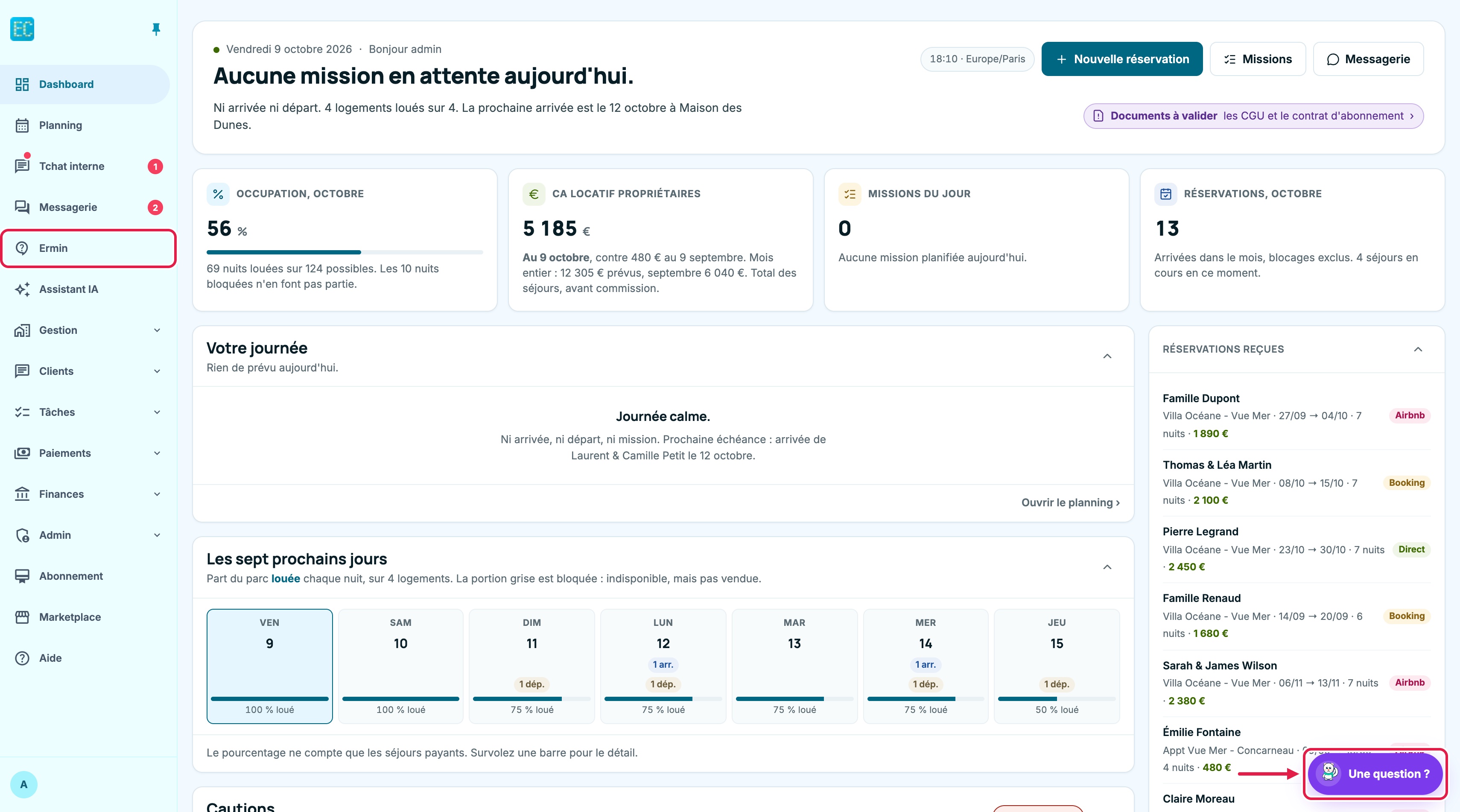Expand the Gestion menu chevron
This screenshot has height=812, width=1460.
pos(157,330)
